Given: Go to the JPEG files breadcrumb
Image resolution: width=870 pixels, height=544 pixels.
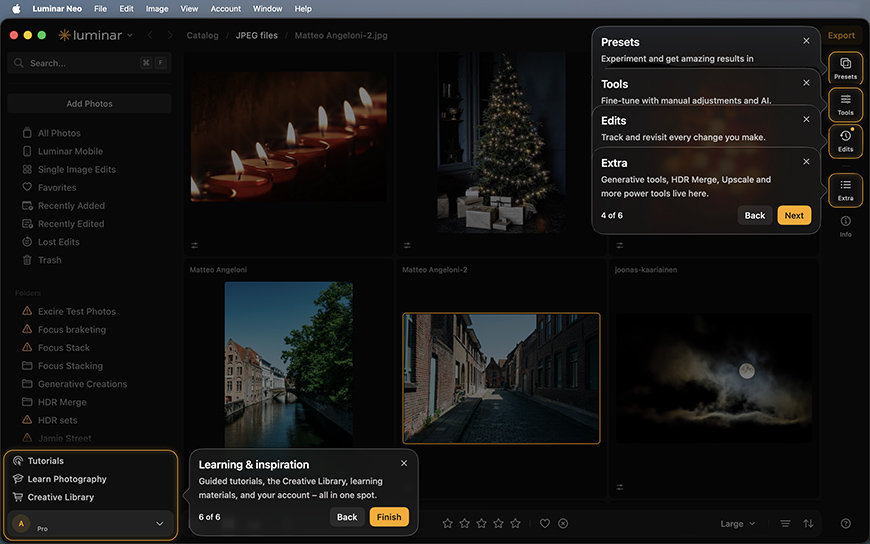Looking at the screenshot, I should click(256, 35).
